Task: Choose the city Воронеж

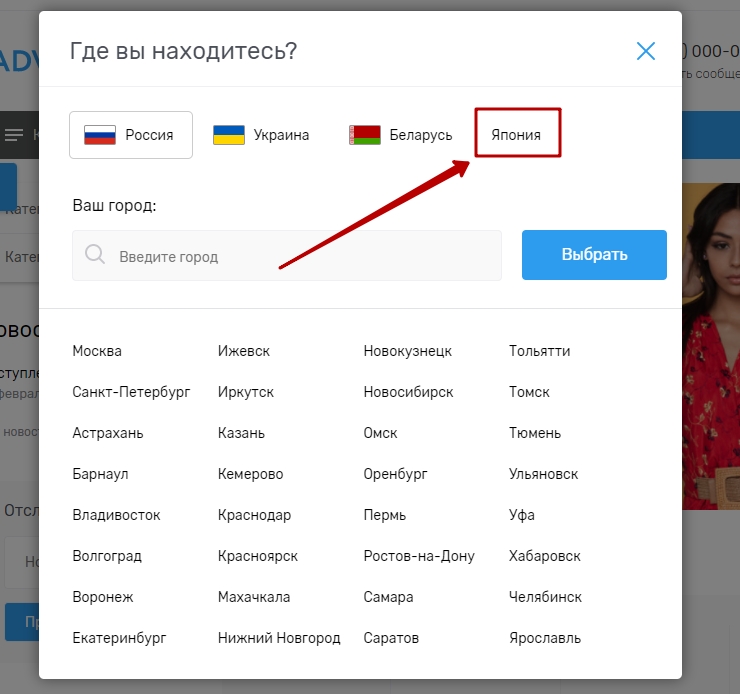Action: coord(103,597)
